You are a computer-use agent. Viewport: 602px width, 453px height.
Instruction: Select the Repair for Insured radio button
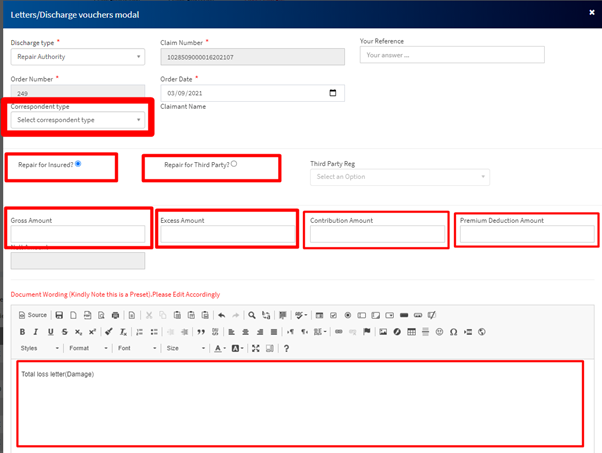coord(78,163)
